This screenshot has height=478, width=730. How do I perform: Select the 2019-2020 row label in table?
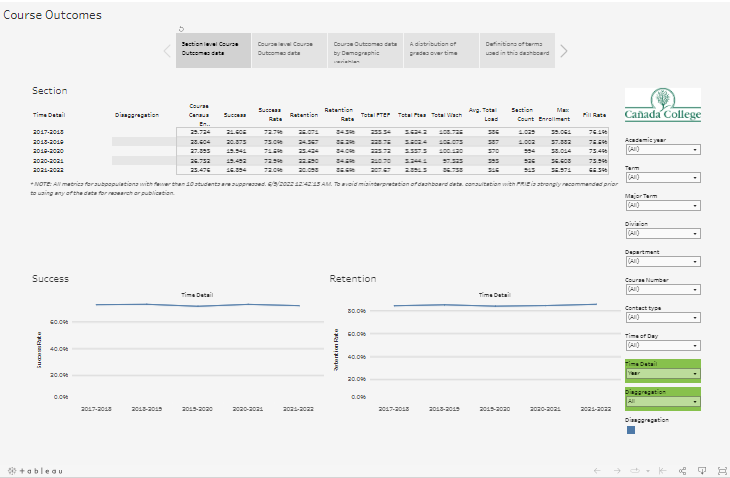[x=48, y=151]
